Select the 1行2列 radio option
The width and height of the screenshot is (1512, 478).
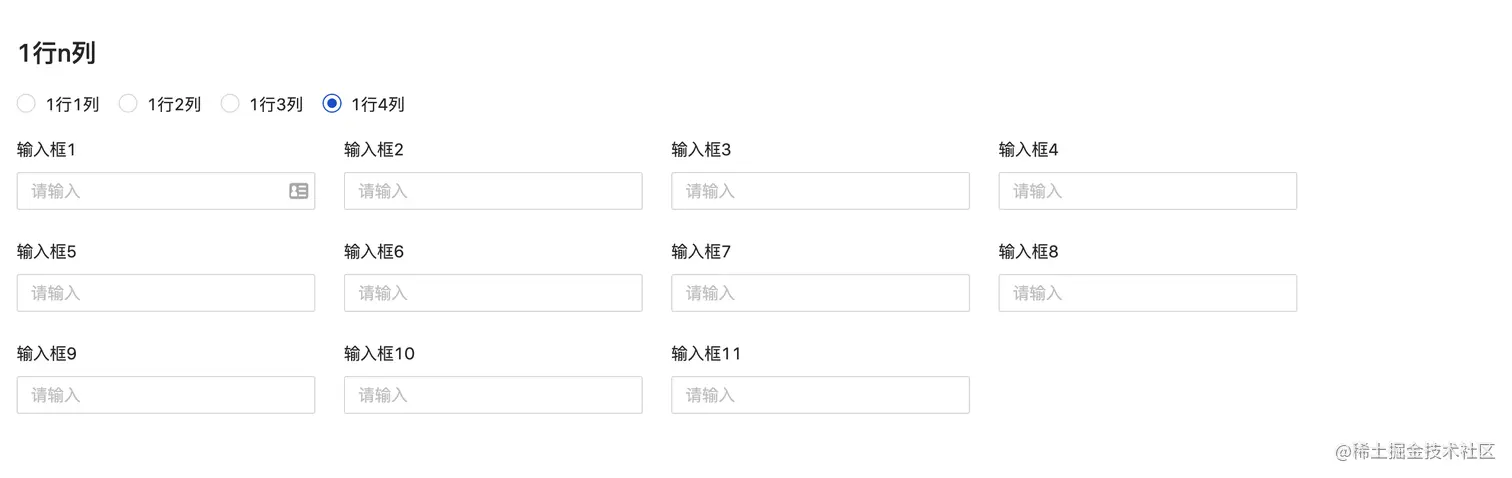[x=128, y=103]
